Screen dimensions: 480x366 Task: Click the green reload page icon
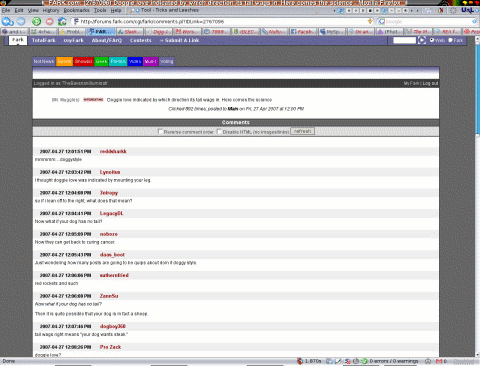[x=36, y=22]
